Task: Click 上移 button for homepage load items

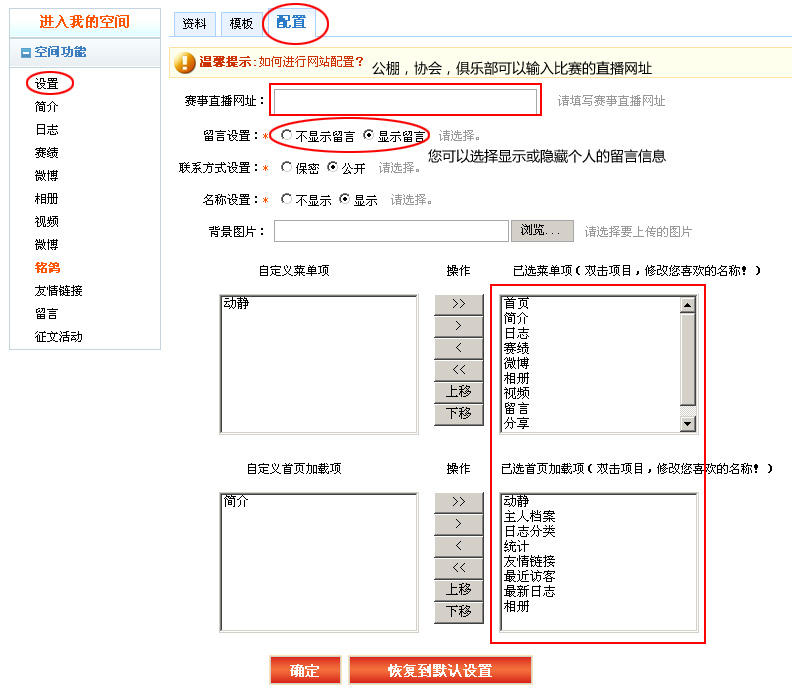Action: 458,589
